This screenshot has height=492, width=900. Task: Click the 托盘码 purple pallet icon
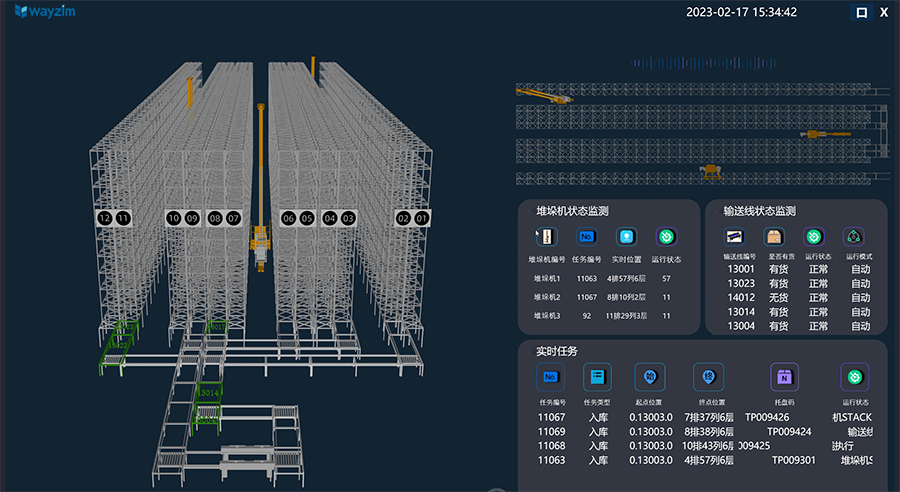click(x=784, y=377)
